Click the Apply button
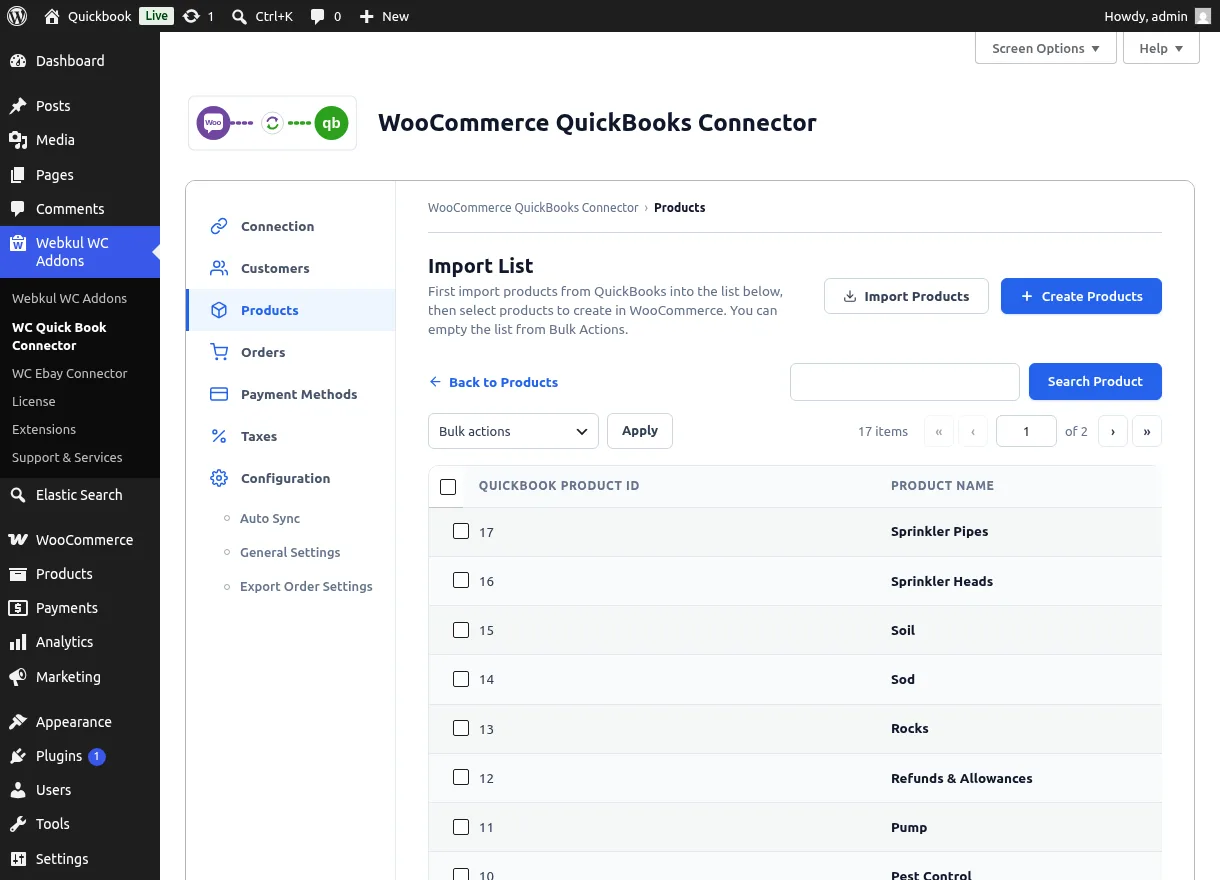Image resolution: width=1220 pixels, height=880 pixels. pos(640,431)
